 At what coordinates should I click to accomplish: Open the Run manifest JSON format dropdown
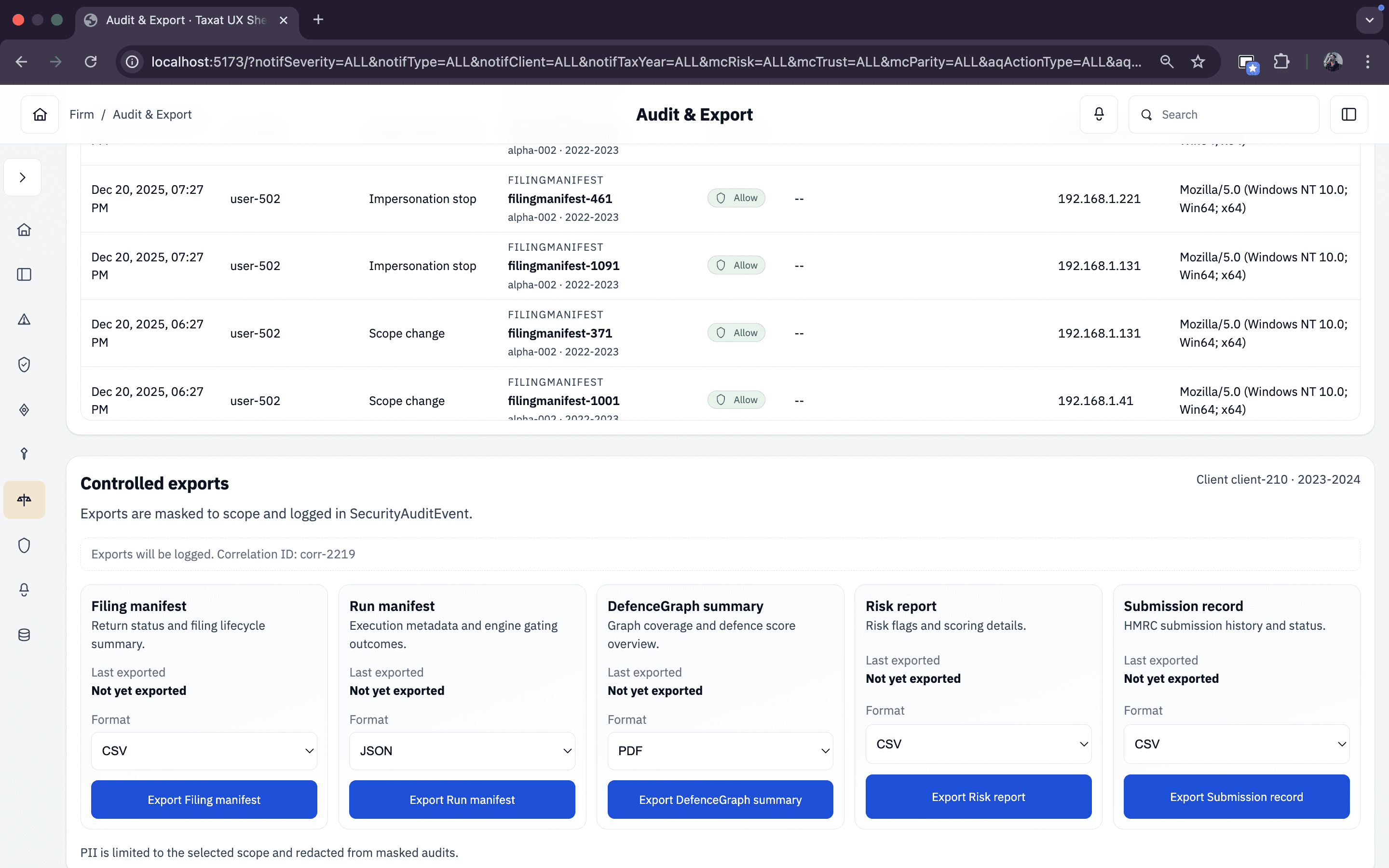tap(462, 750)
